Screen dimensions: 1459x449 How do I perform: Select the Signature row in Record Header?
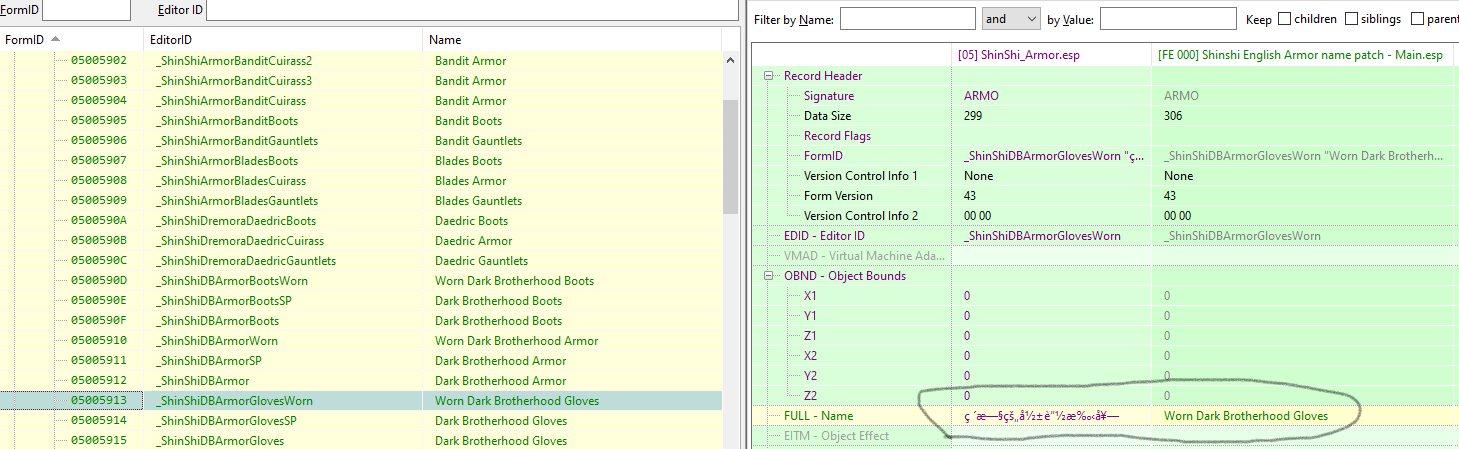tap(1104, 96)
